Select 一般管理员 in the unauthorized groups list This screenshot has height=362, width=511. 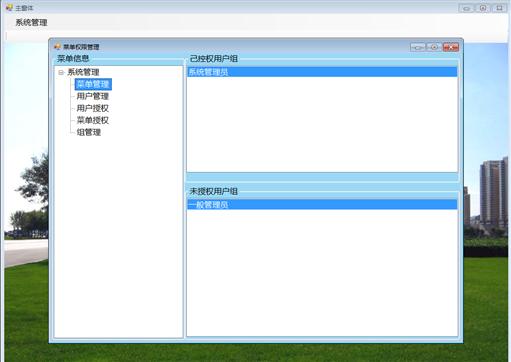point(322,205)
